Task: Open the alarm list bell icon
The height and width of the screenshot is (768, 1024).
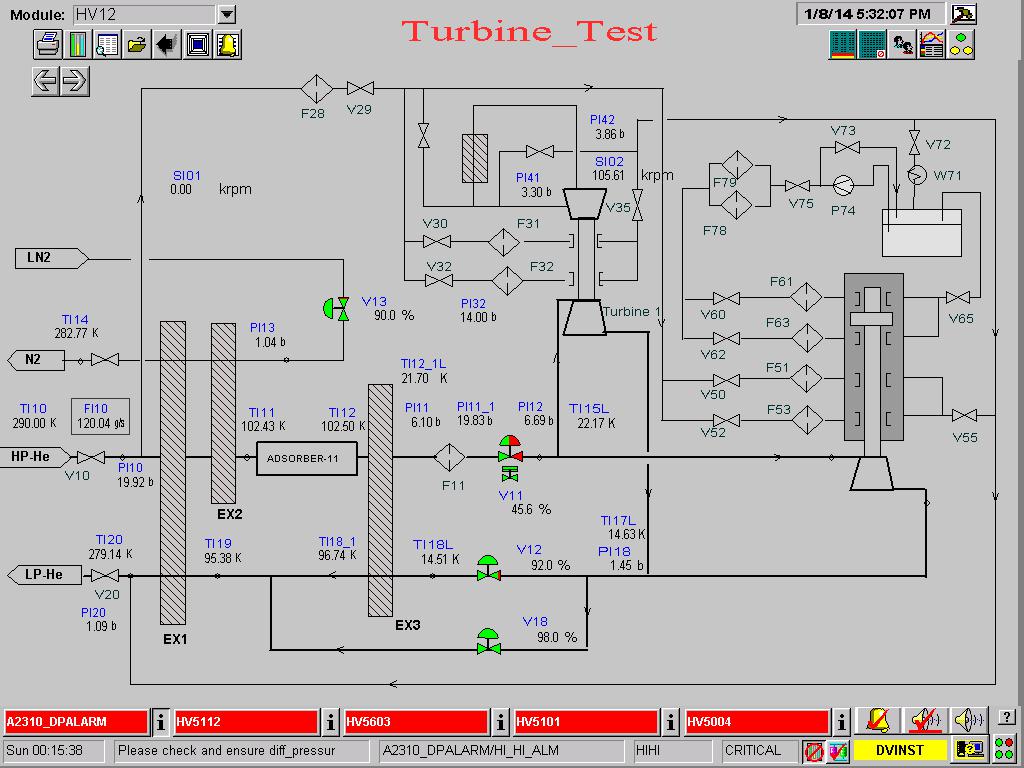Action: (x=228, y=44)
